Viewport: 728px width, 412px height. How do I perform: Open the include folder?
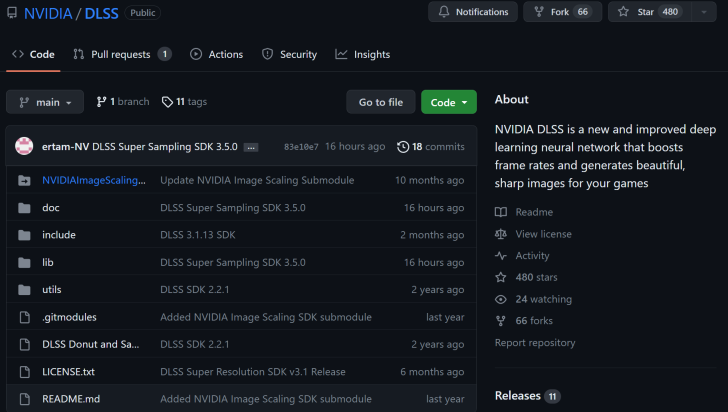tap(59, 235)
